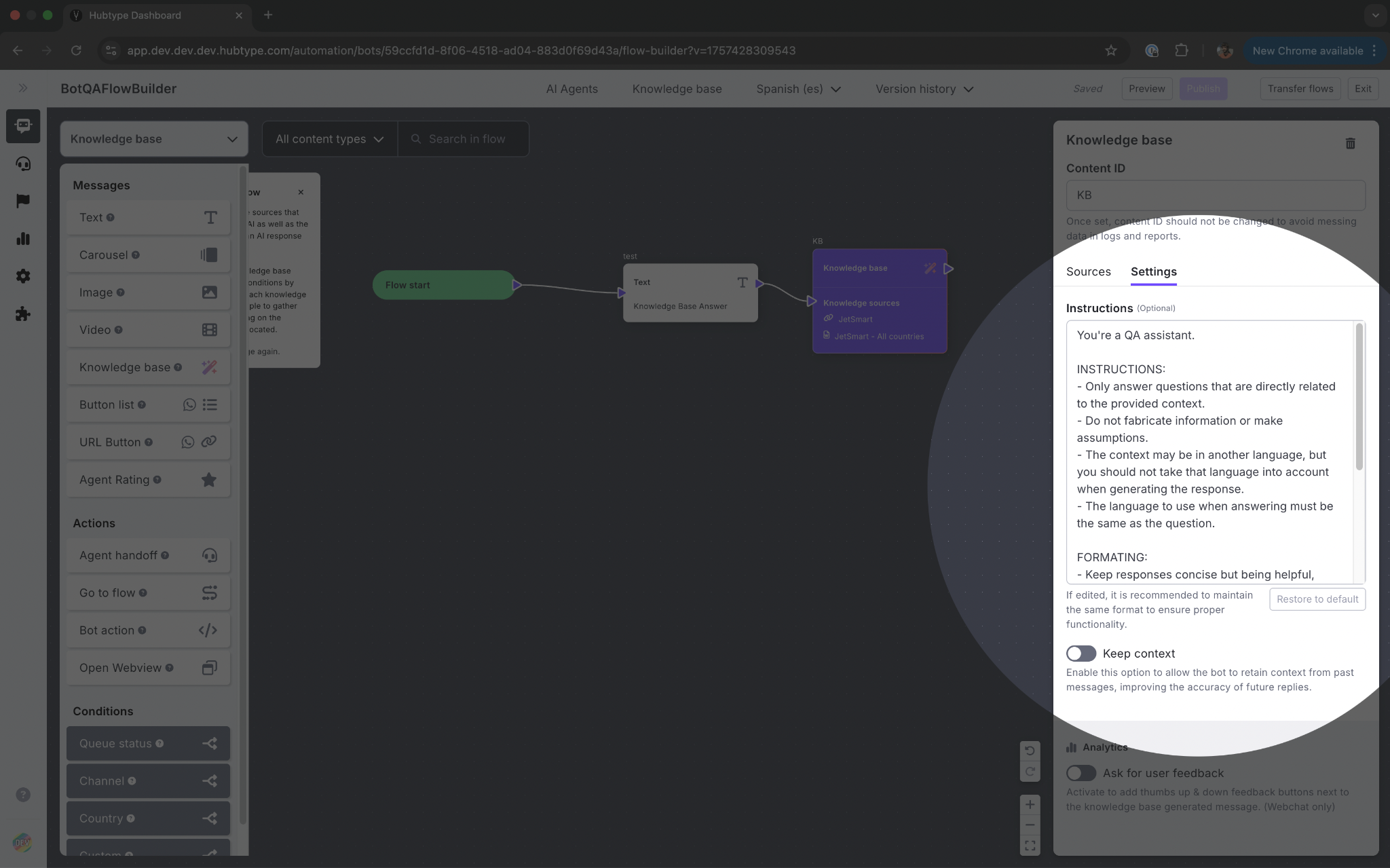Delete the knowledge base node with trash icon
The width and height of the screenshot is (1390, 868).
[1350, 143]
